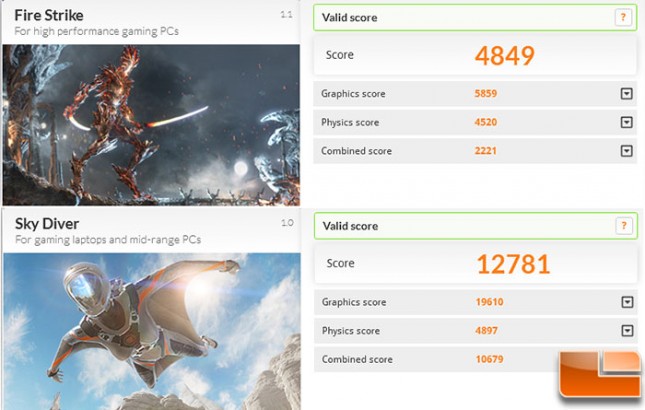Expand Fire Strike Combined score details
The width and height of the screenshot is (645, 410).
(626, 151)
